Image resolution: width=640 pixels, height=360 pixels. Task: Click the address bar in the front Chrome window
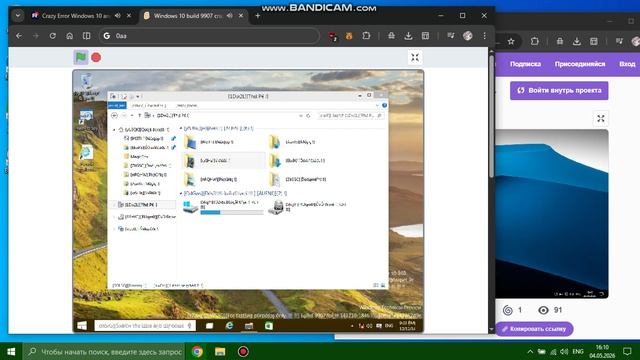(208, 36)
